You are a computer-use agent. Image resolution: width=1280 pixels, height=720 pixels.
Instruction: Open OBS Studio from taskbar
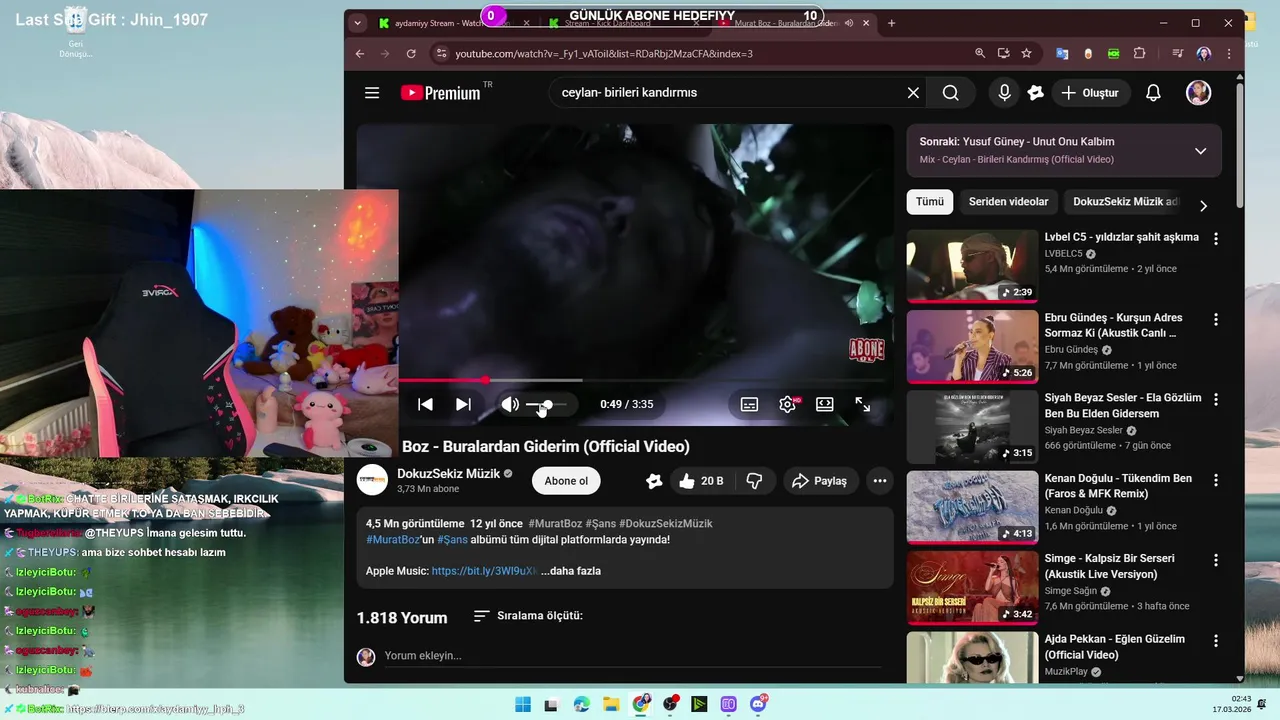tap(670, 704)
